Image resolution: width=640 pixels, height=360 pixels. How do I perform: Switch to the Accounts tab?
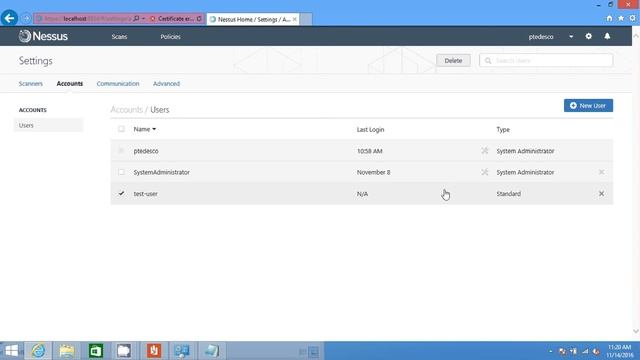coord(70,84)
